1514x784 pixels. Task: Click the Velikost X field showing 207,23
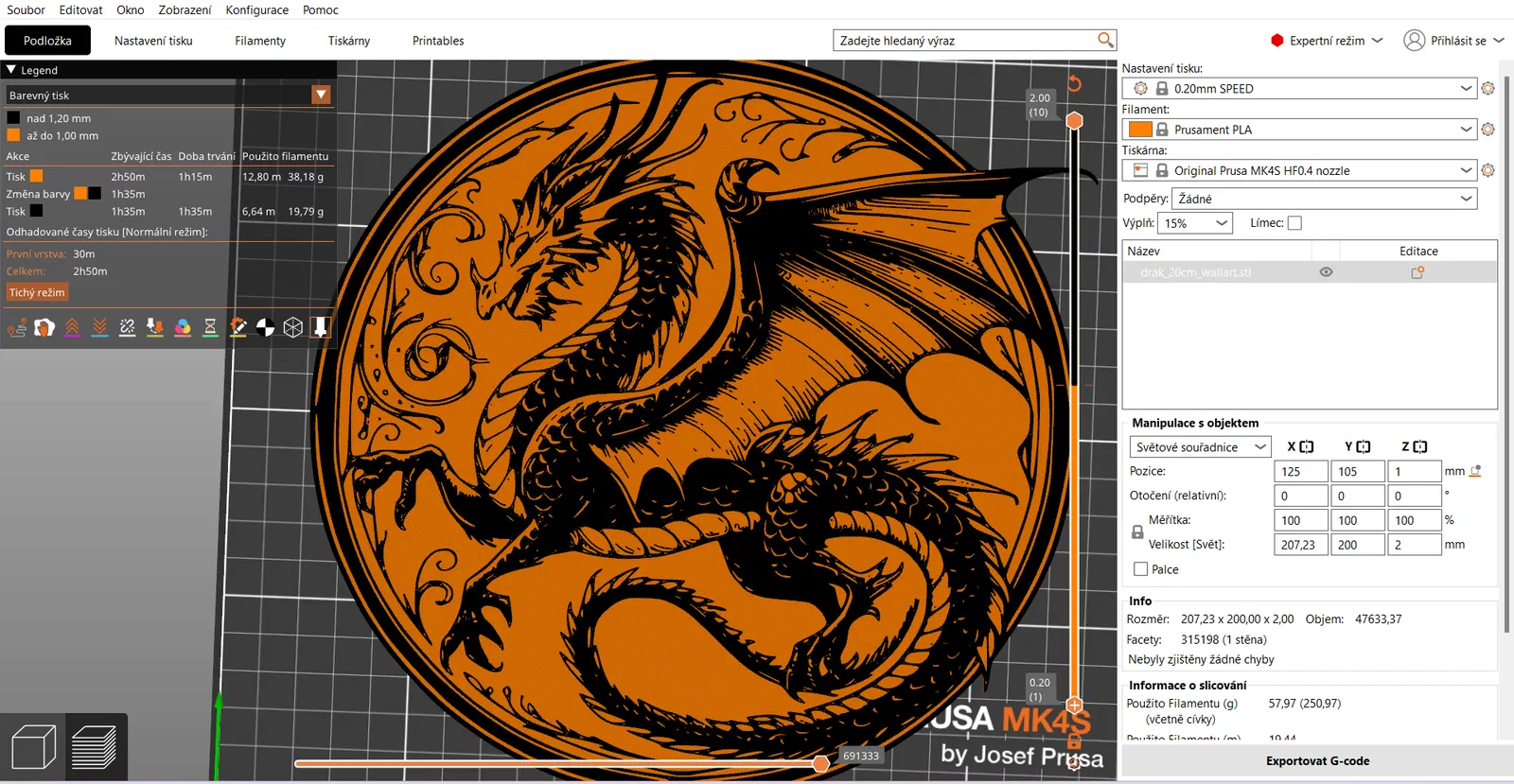[x=1300, y=545]
